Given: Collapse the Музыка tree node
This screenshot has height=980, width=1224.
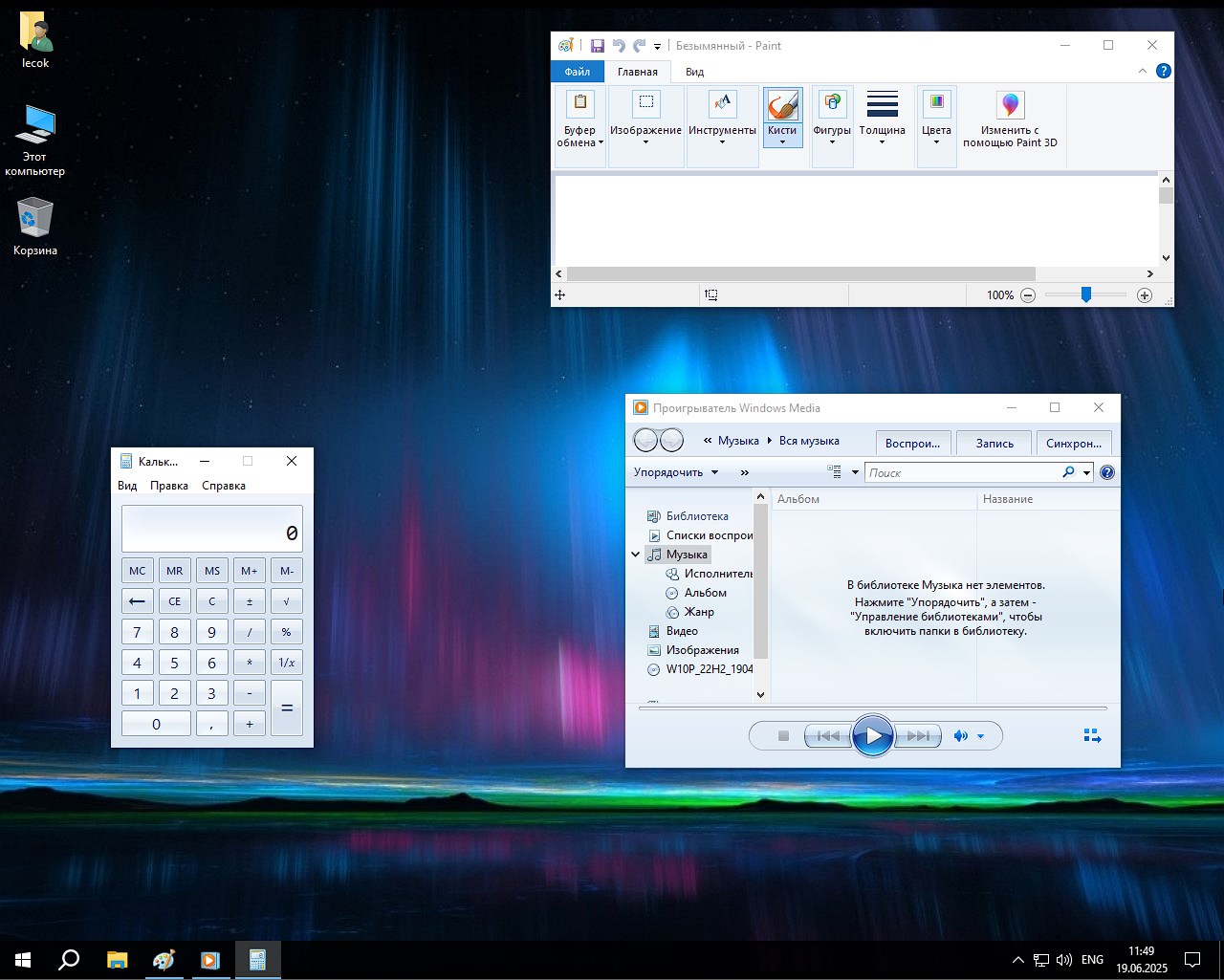Looking at the screenshot, I should coord(635,555).
